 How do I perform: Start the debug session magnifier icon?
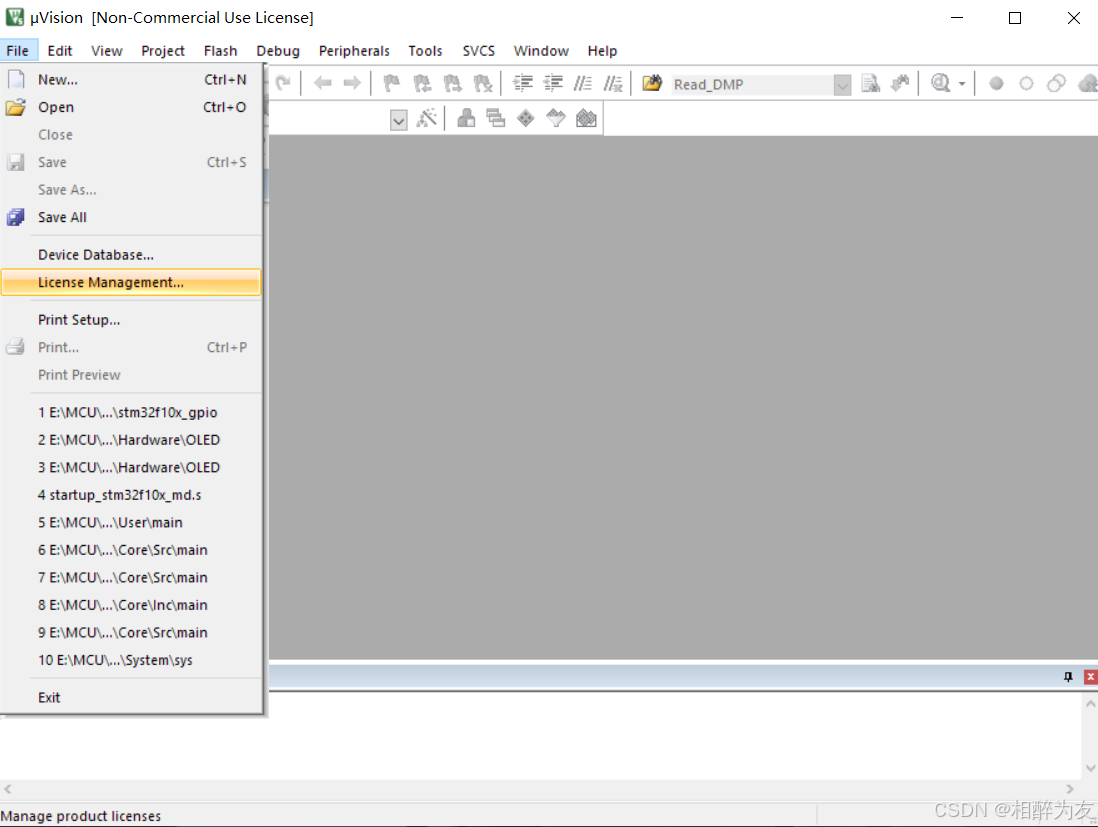click(940, 83)
